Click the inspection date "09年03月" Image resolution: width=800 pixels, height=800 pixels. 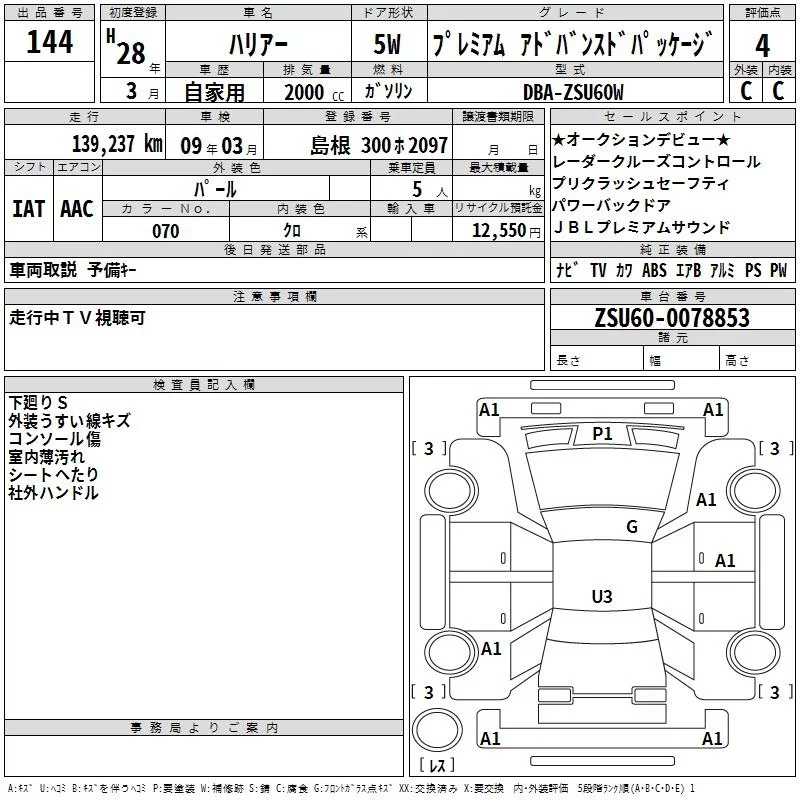click(x=219, y=146)
